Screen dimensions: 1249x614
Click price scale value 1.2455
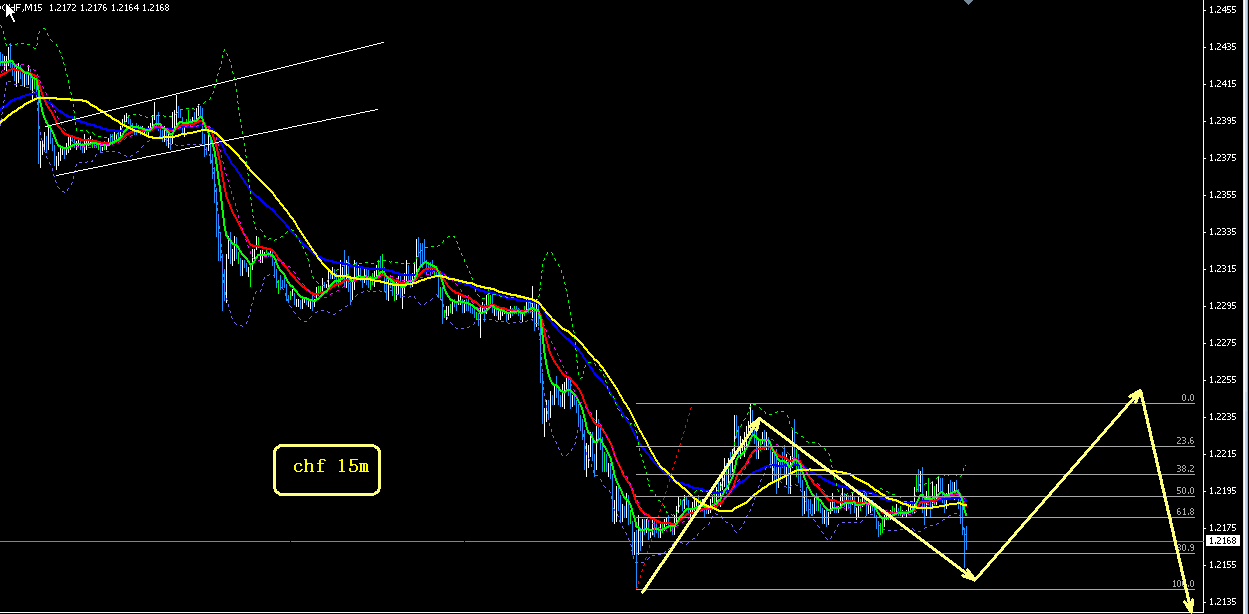click(1222, 10)
